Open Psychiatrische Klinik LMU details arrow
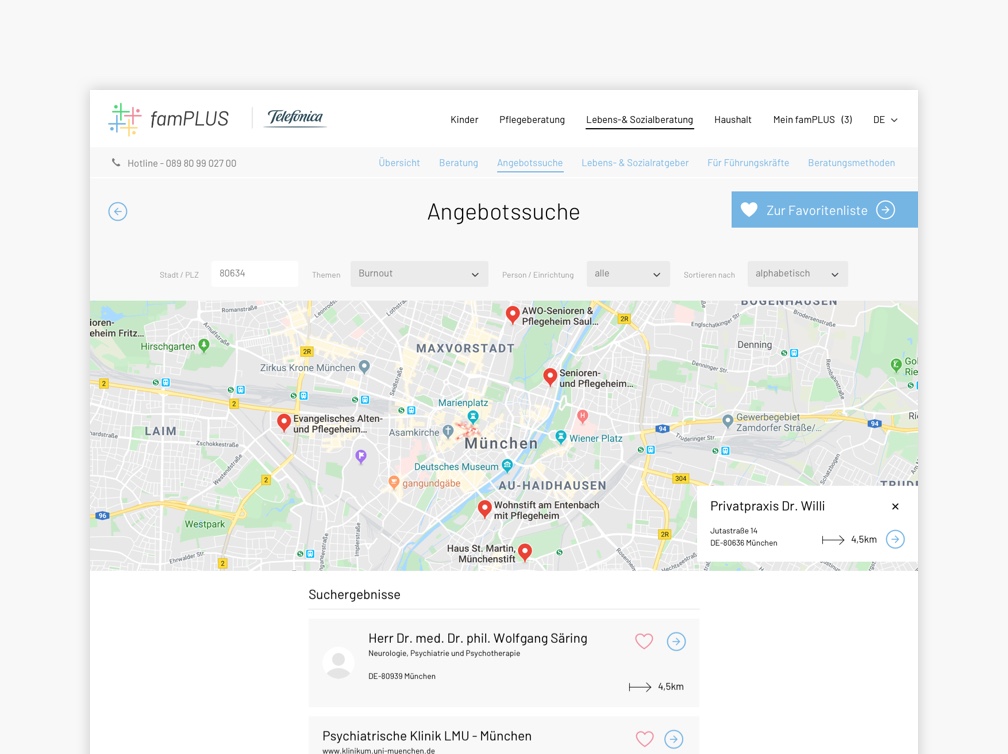 [x=674, y=739]
